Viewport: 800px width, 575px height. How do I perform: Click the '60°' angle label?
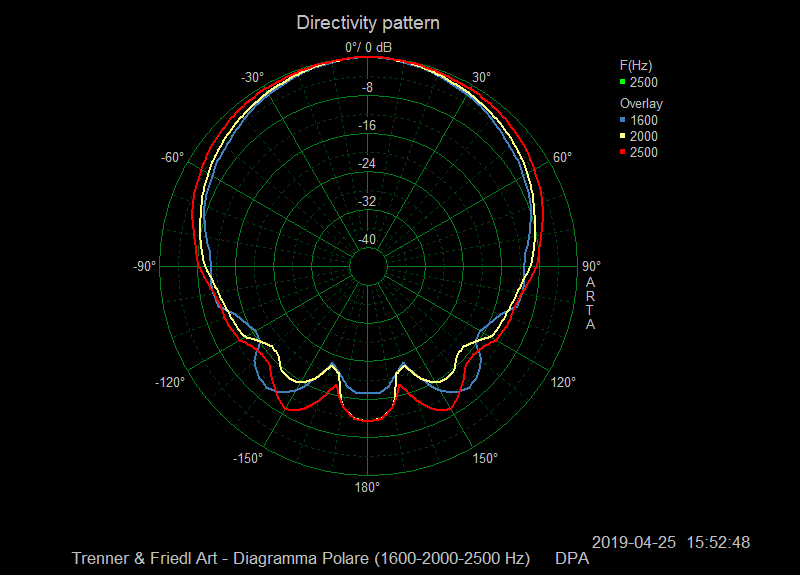(562, 157)
